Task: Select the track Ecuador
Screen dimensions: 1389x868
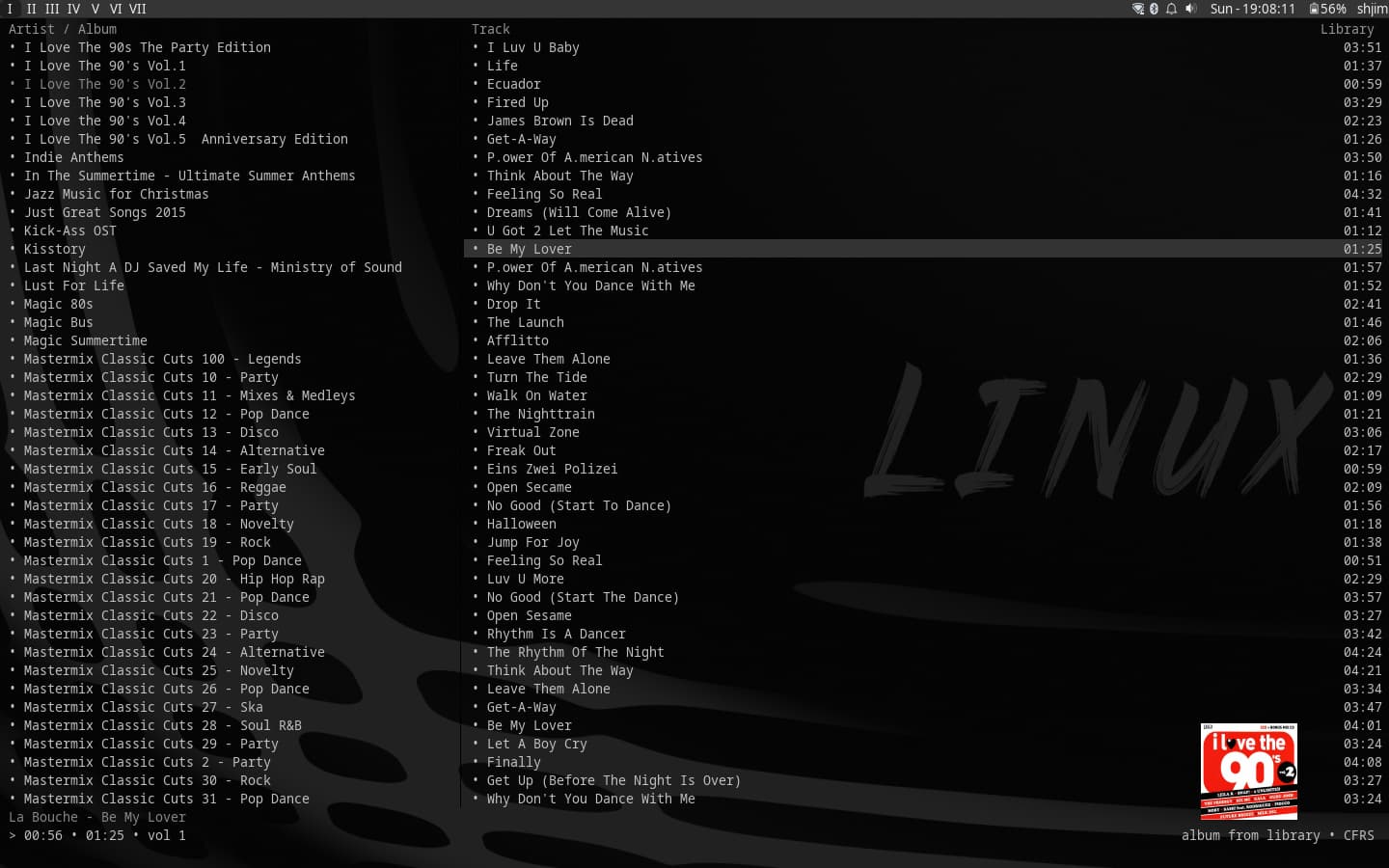Action: tap(514, 84)
